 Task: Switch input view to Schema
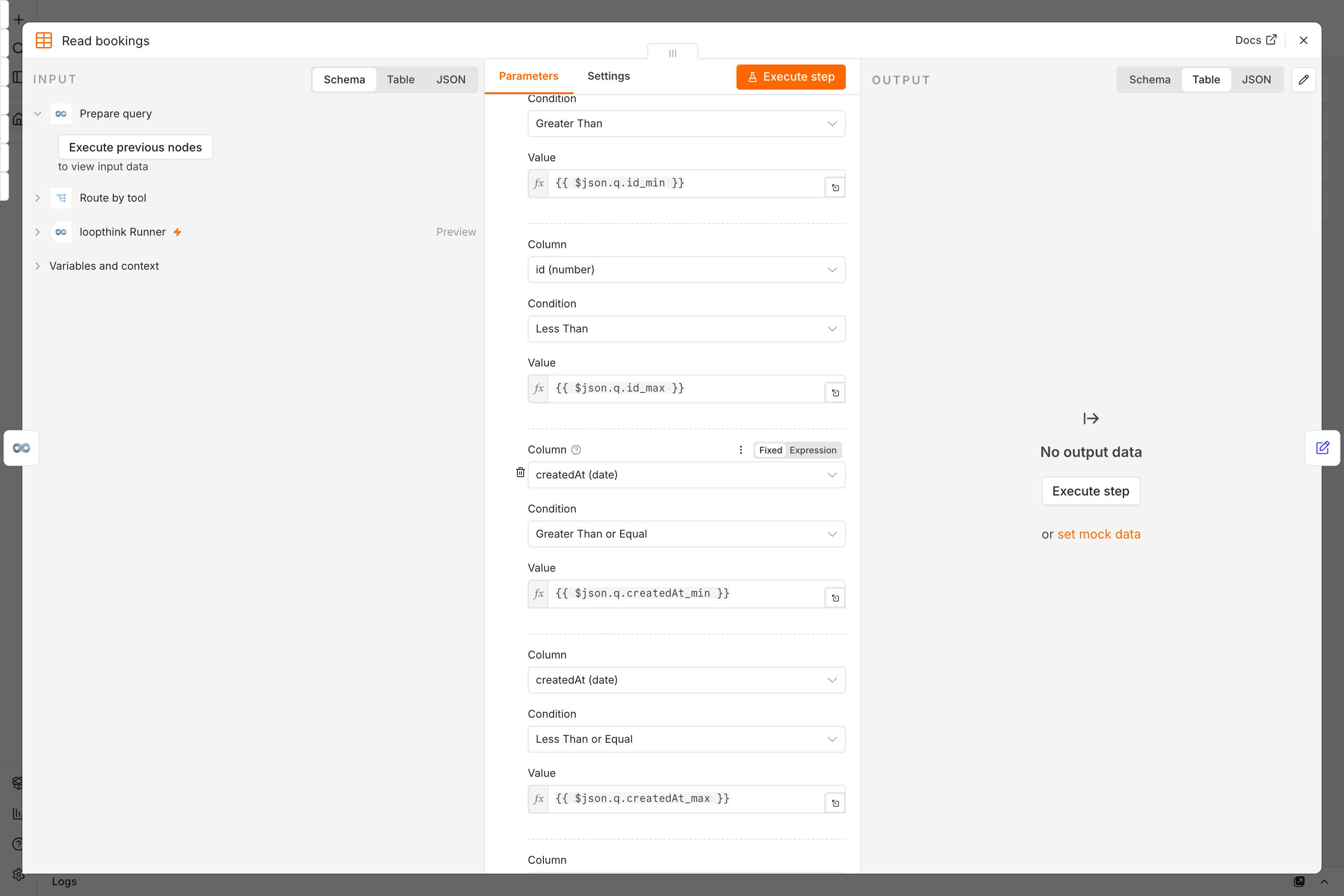click(344, 79)
